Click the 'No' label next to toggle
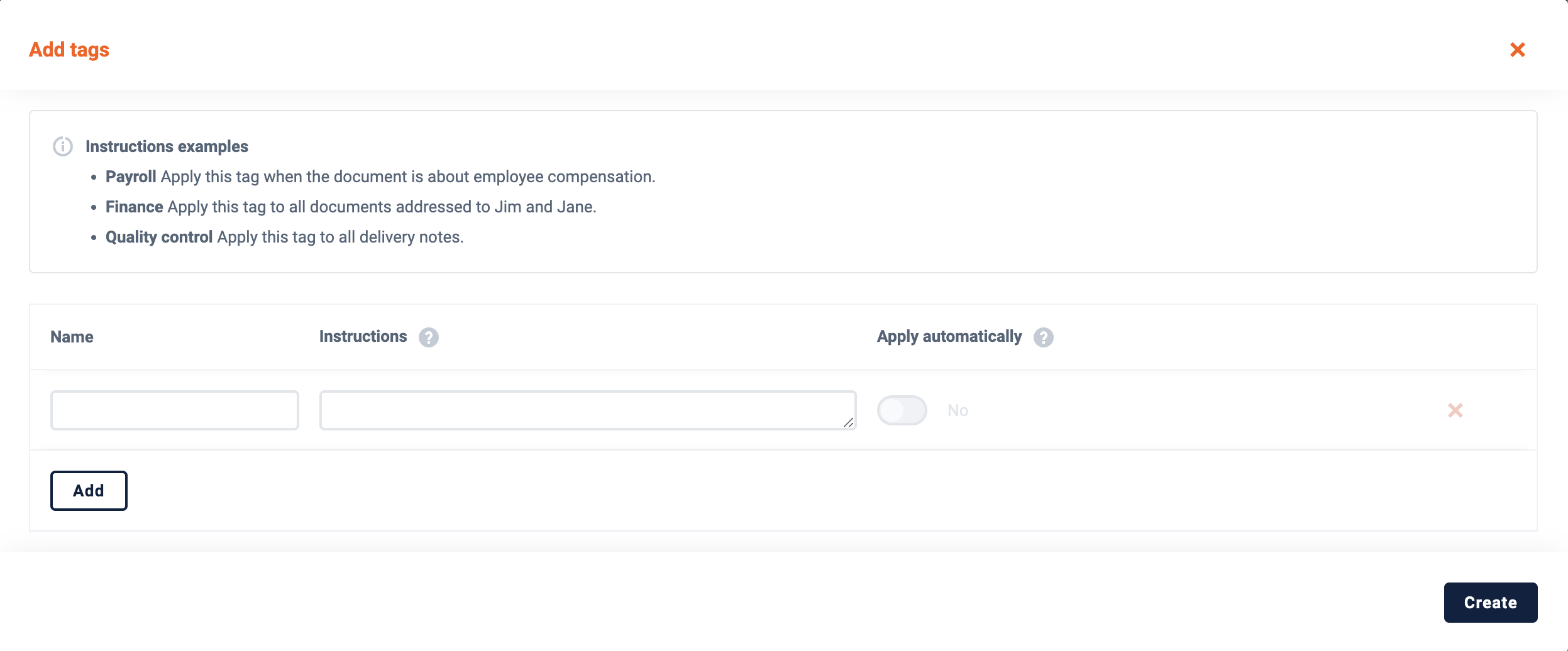Screen dimensions: 1568x651 958,410
